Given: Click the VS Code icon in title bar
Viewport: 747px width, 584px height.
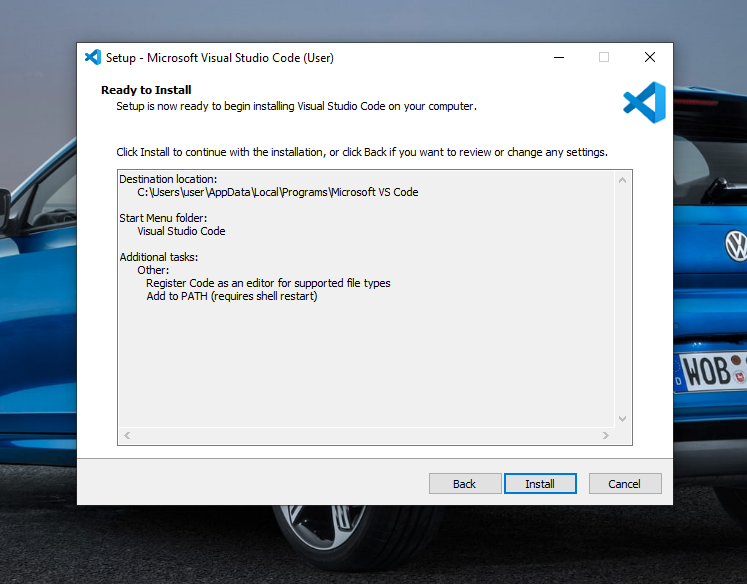Looking at the screenshot, I should pyautogui.click(x=93, y=58).
